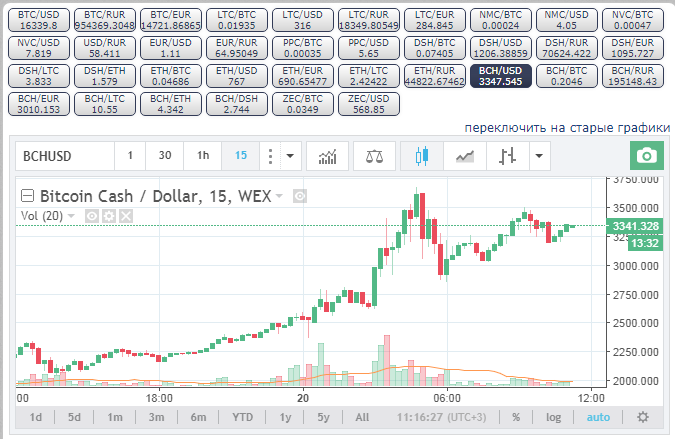Select the BCH/ETH pair

[170, 104]
